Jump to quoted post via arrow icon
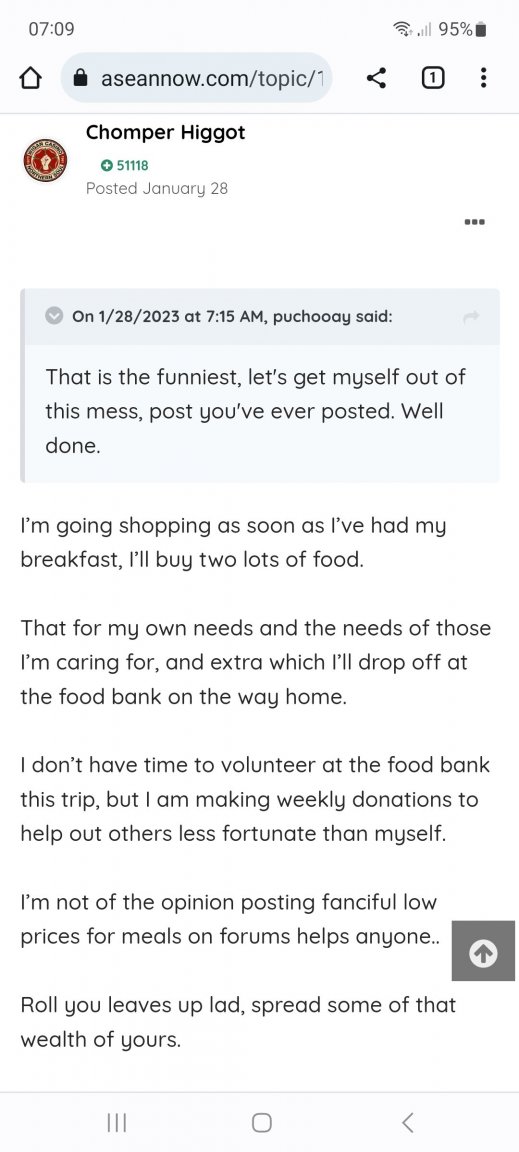 point(471,317)
